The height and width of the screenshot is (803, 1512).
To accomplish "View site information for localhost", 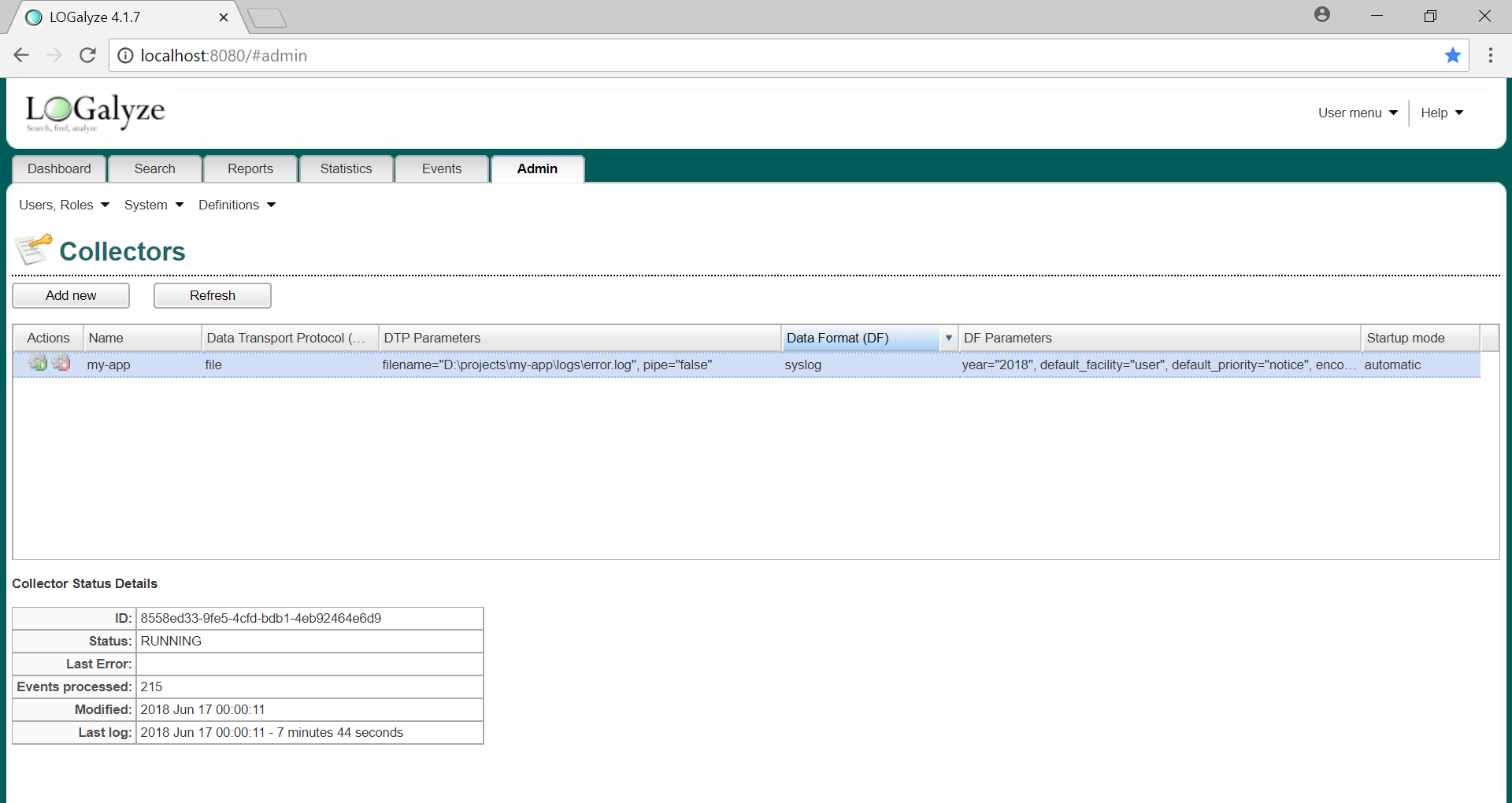I will (x=125, y=55).
